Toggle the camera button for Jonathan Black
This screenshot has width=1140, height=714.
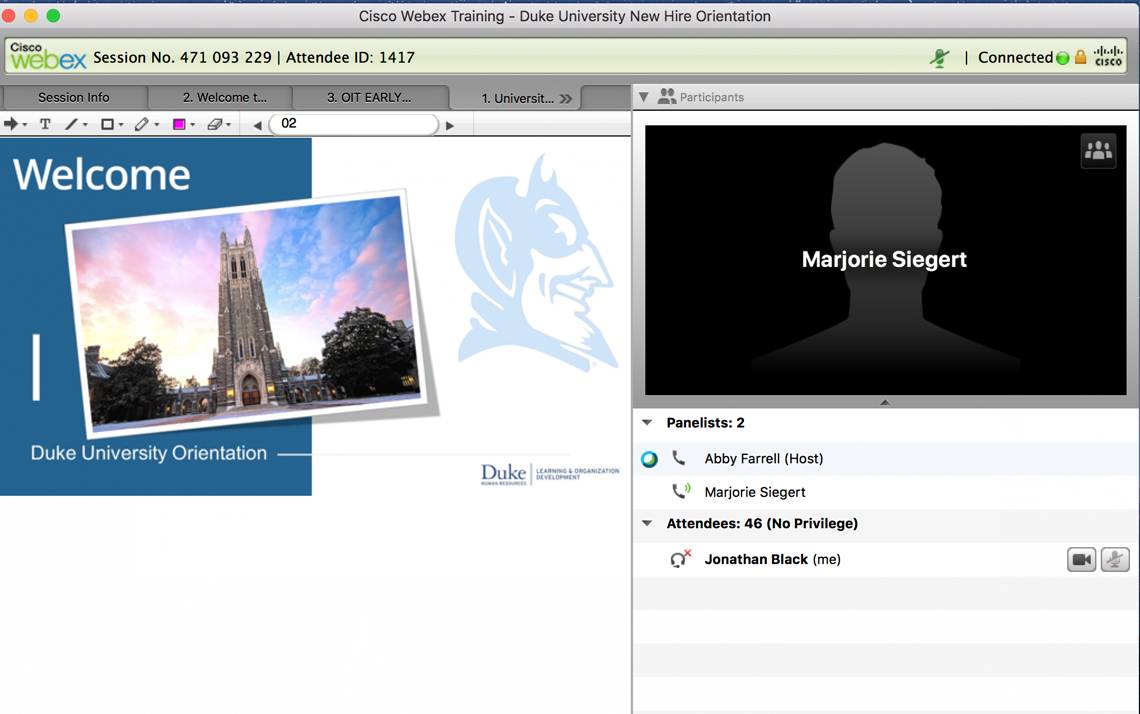[1082, 559]
